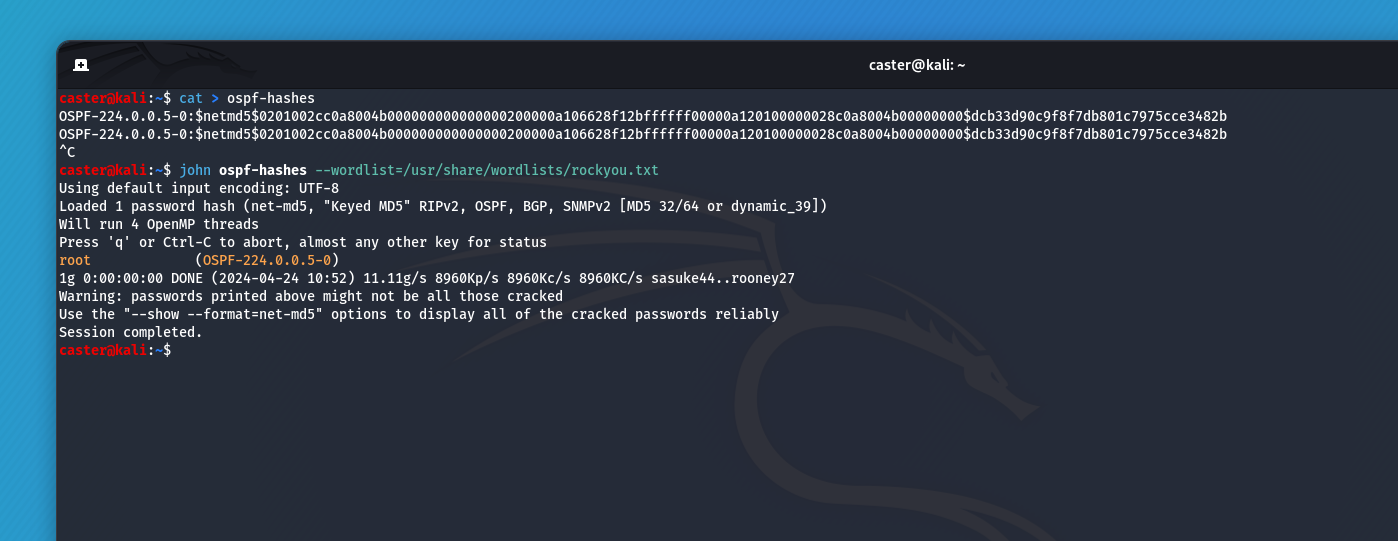1398x541 pixels.
Task: Click the orange (OSPF-224.0.0.5-0) label
Action: 267,260
